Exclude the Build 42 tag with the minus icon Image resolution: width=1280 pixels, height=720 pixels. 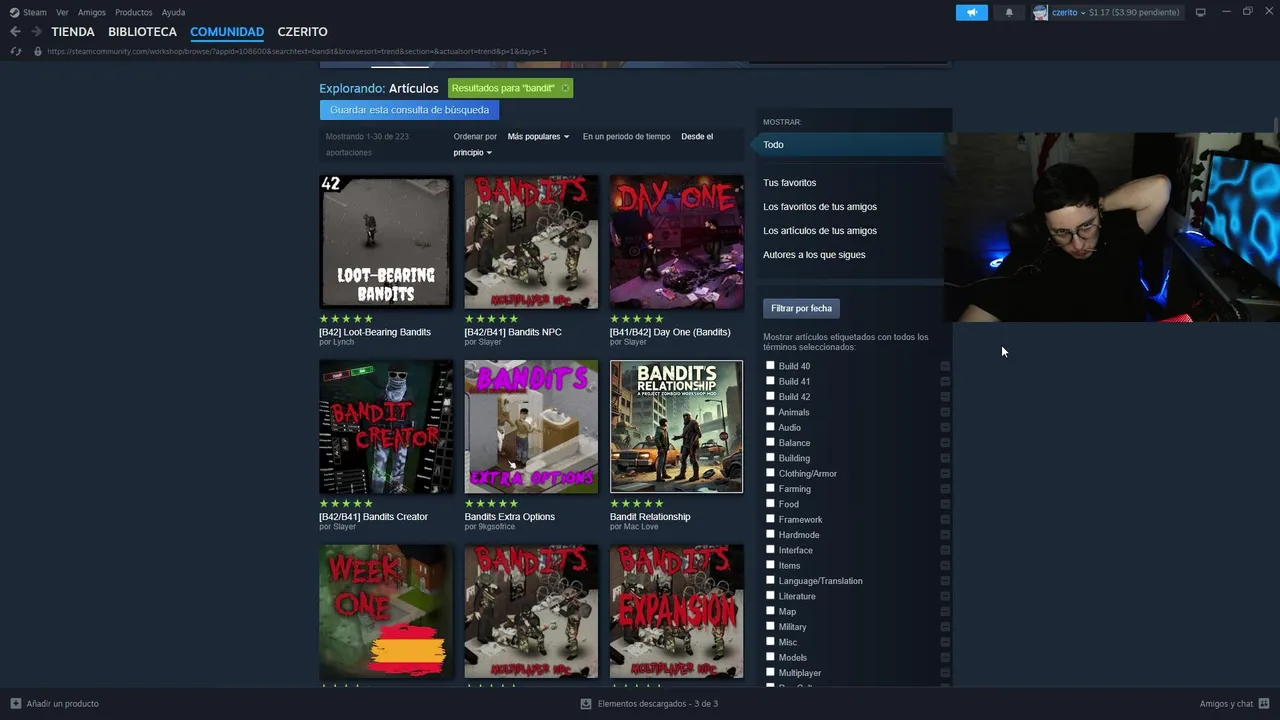(x=945, y=397)
